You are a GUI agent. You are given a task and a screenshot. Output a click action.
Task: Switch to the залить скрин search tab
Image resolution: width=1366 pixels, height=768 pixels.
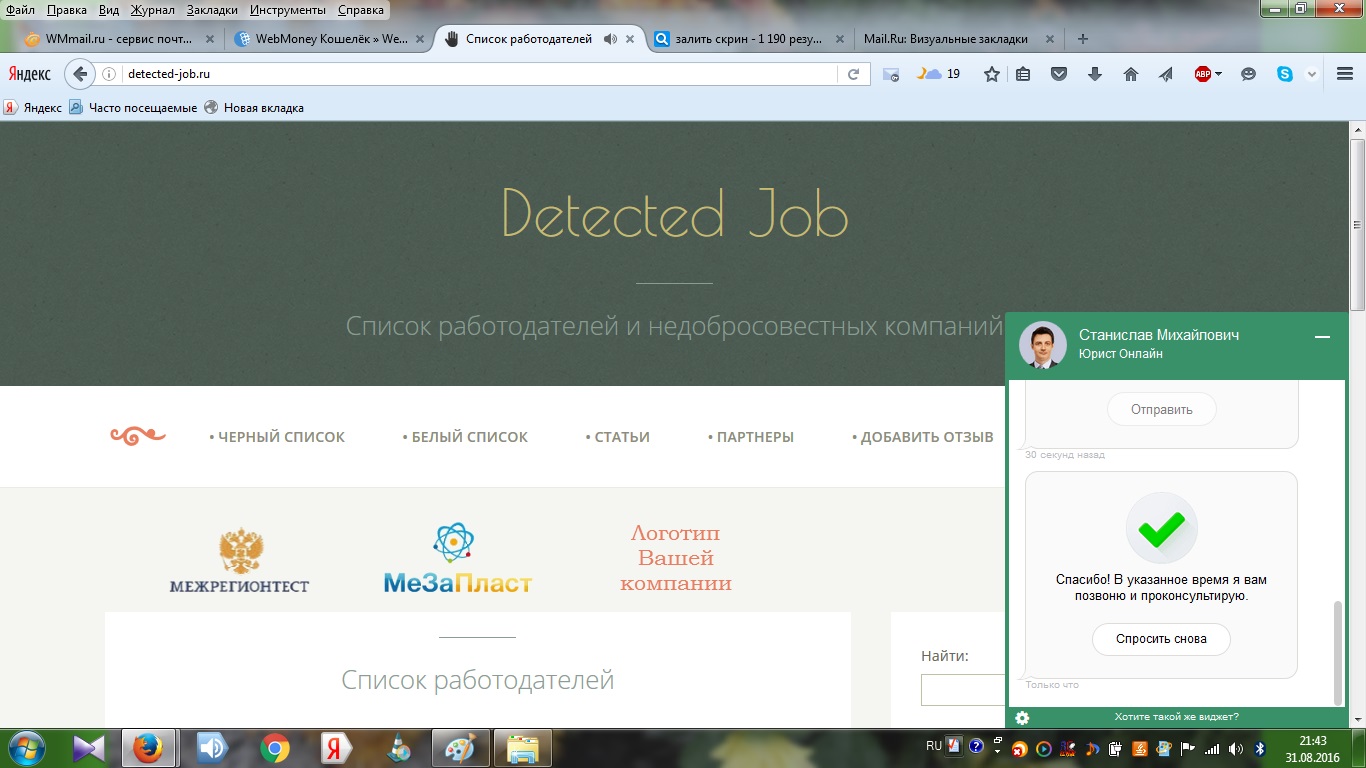click(750, 39)
